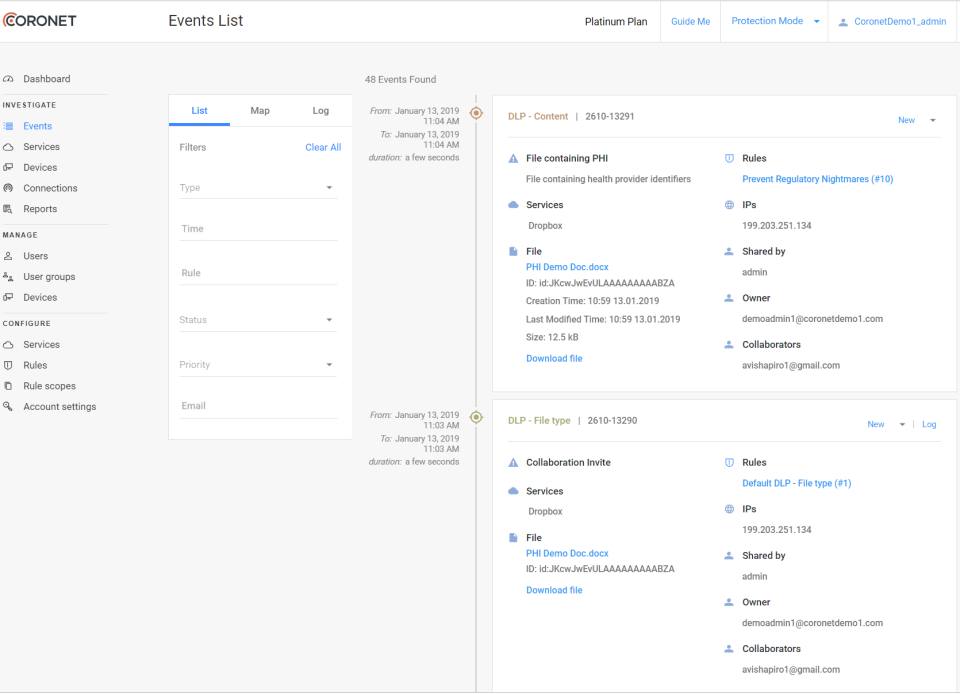Open the Status filter dropdown
Viewport: 960px width, 694px height.
tap(258, 320)
